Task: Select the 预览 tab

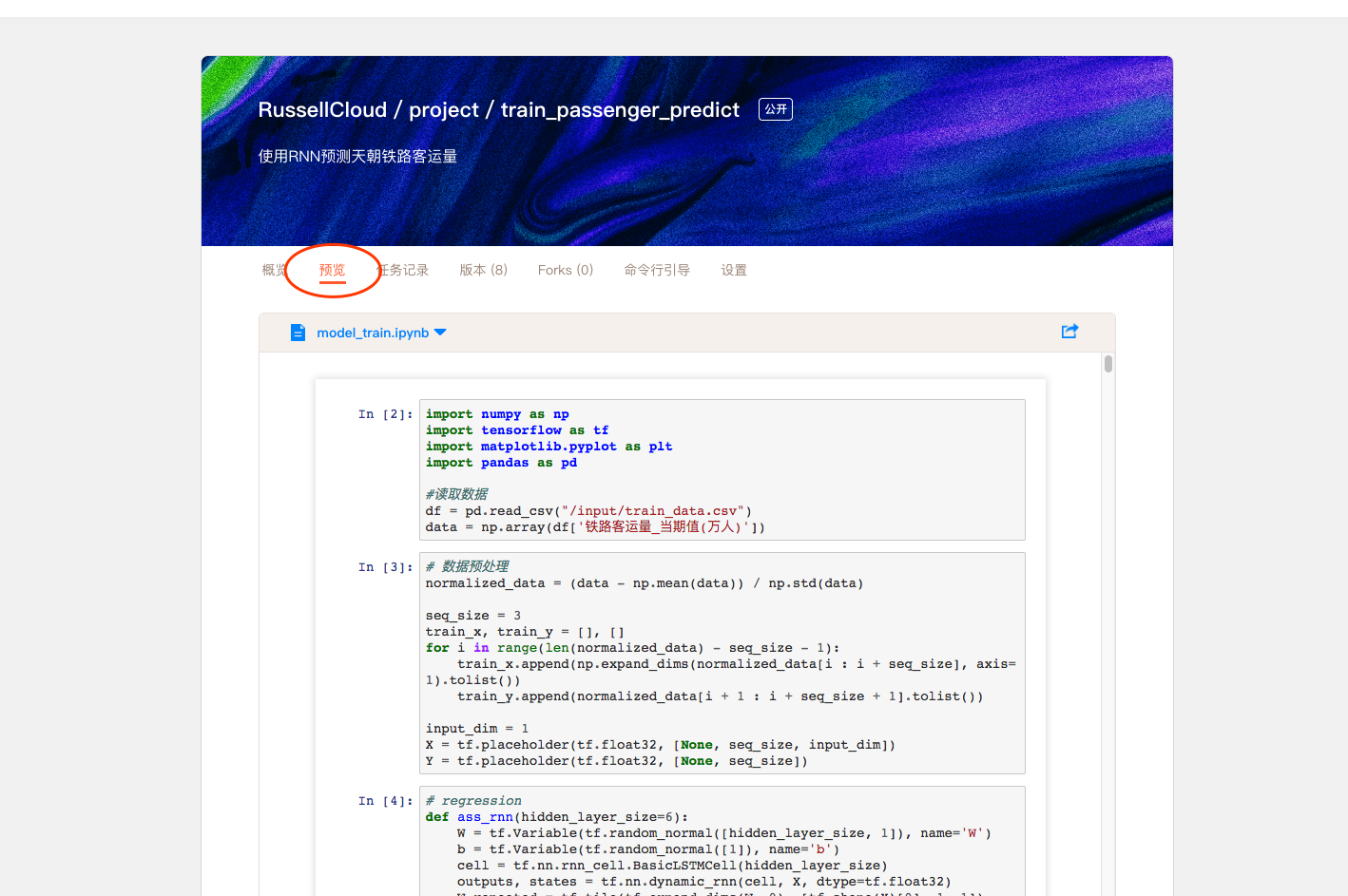Action: [x=332, y=271]
